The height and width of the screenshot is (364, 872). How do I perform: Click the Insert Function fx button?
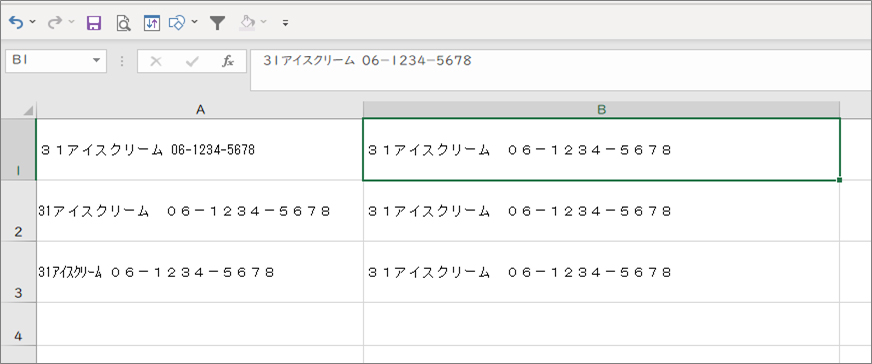(227, 62)
